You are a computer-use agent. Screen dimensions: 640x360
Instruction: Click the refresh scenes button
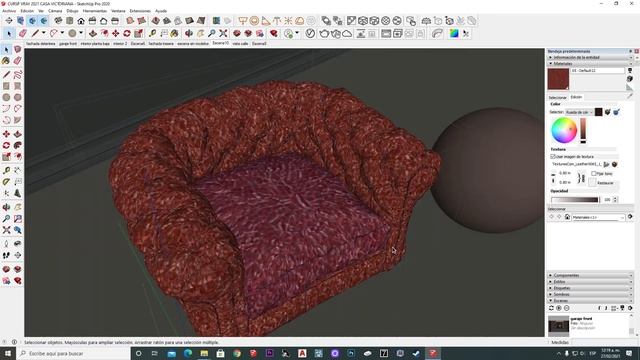coord(551,308)
